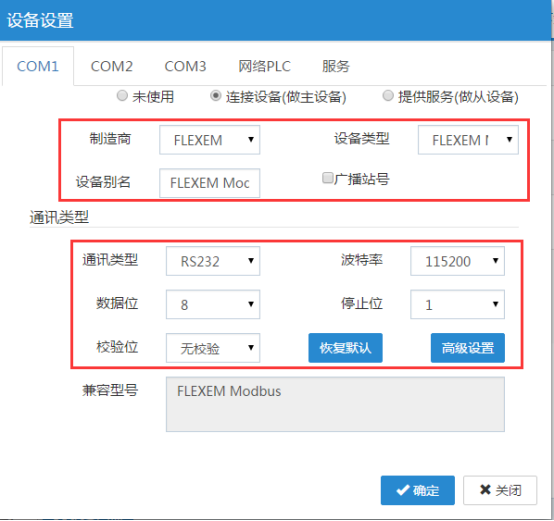The width and height of the screenshot is (554, 521).
Task: Open the 网络PLC tab
Action: click(264, 66)
